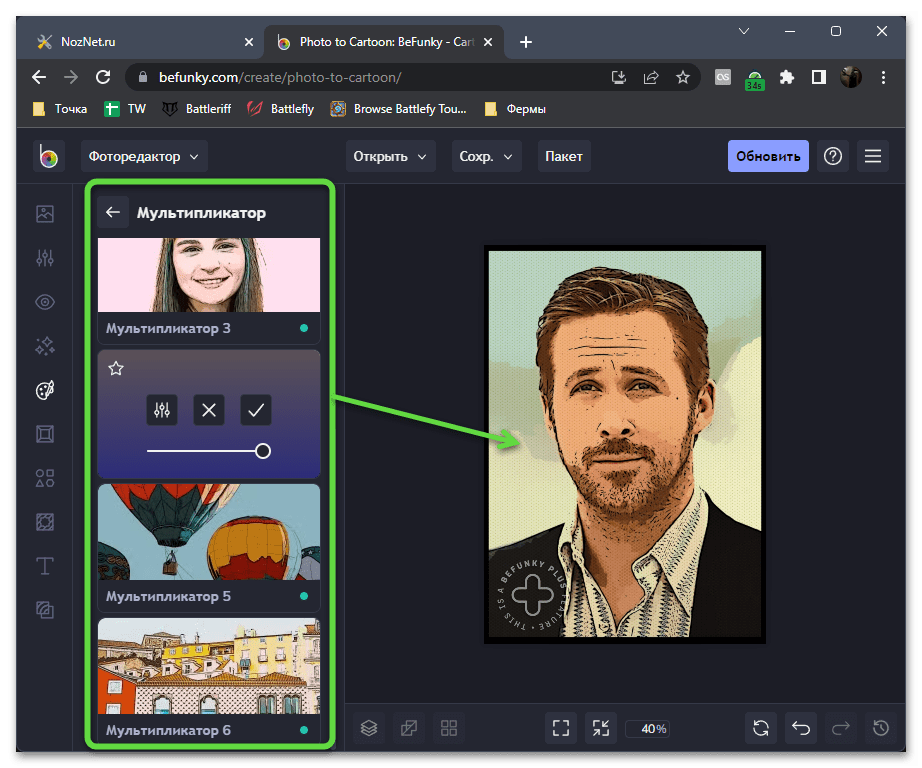Open the Battlefly bookmark
This screenshot has width=922, height=768.
280,109
